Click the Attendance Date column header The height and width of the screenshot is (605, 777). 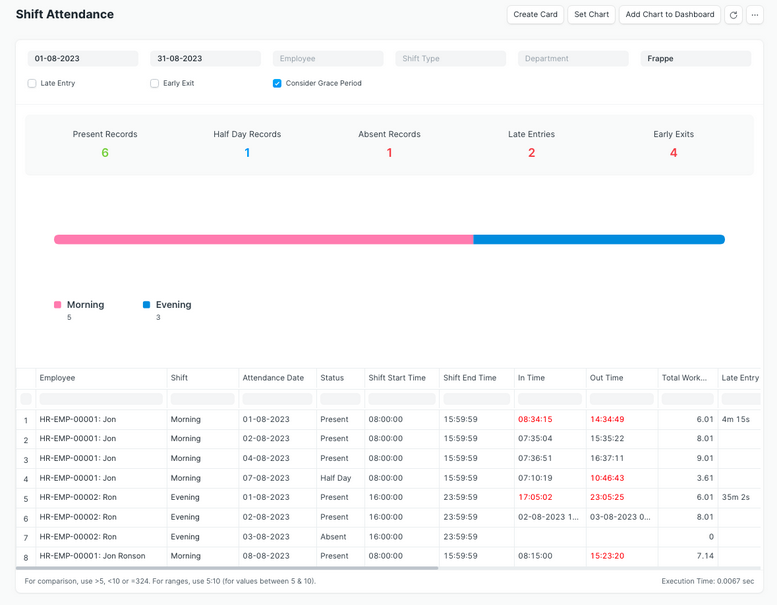click(x=273, y=378)
